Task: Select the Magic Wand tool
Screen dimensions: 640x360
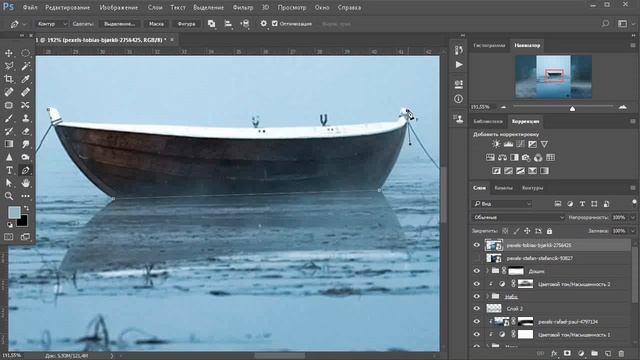Action: [x=25, y=66]
